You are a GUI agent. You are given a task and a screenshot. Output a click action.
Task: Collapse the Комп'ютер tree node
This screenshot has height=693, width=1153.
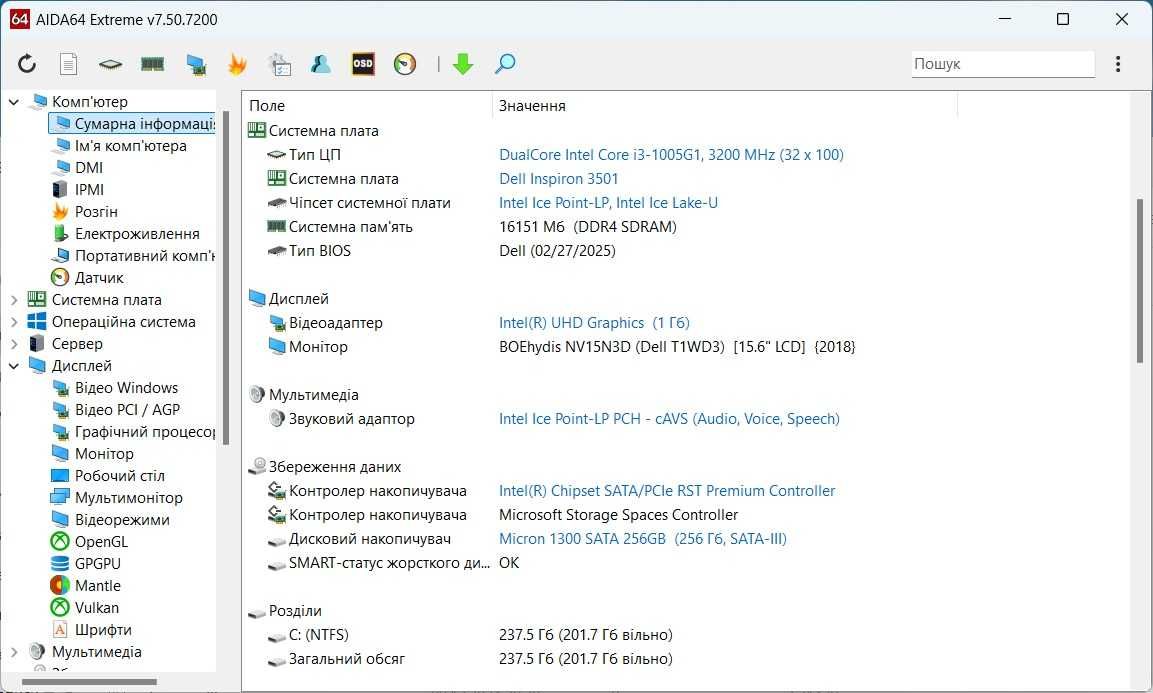[14, 102]
